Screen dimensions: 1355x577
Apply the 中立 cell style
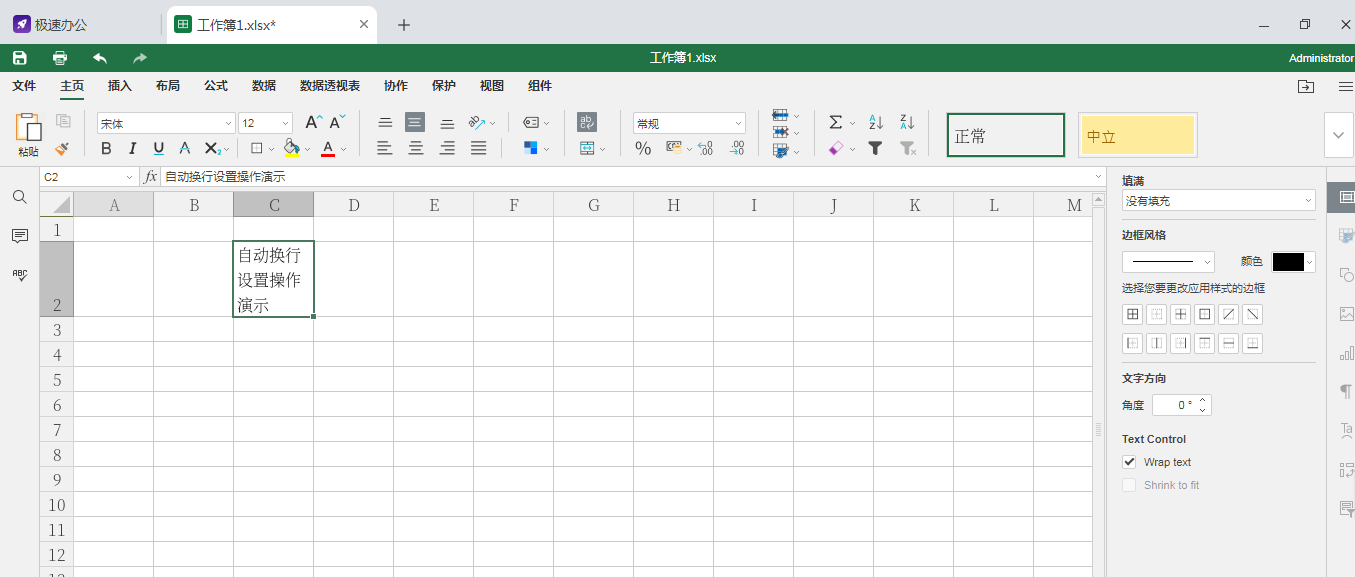click(1138, 135)
